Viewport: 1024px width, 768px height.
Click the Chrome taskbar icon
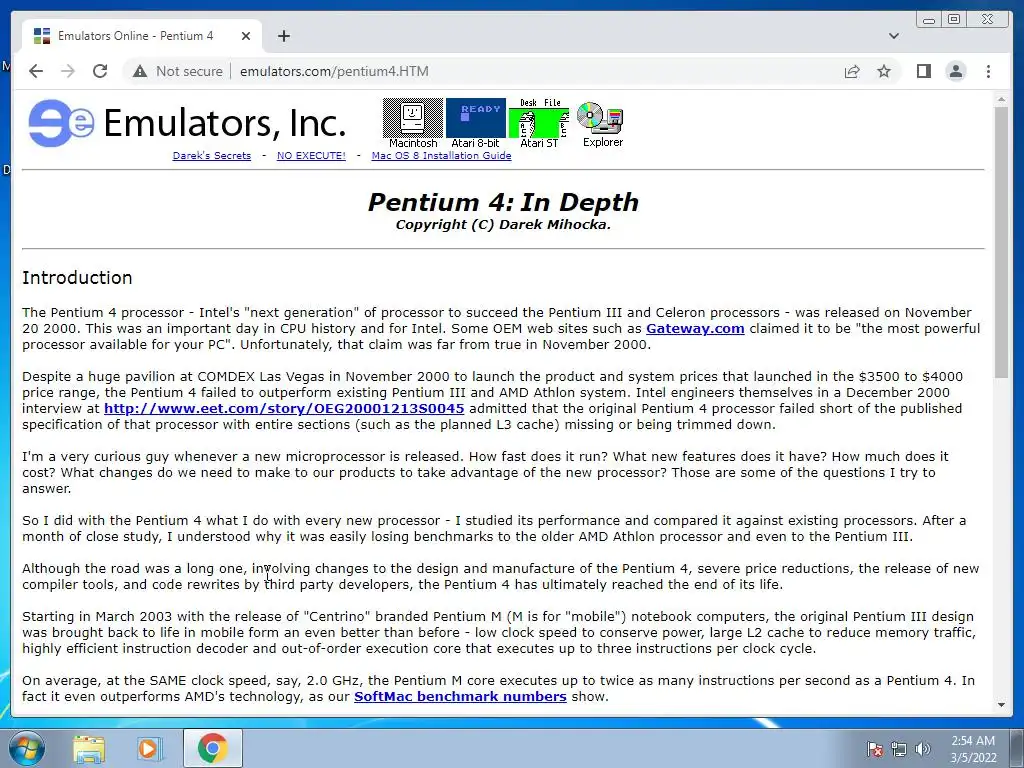[212, 748]
